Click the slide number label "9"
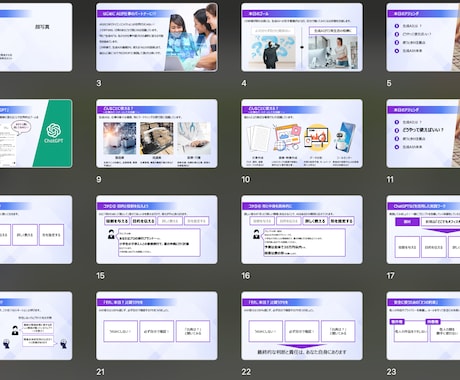 point(99,180)
